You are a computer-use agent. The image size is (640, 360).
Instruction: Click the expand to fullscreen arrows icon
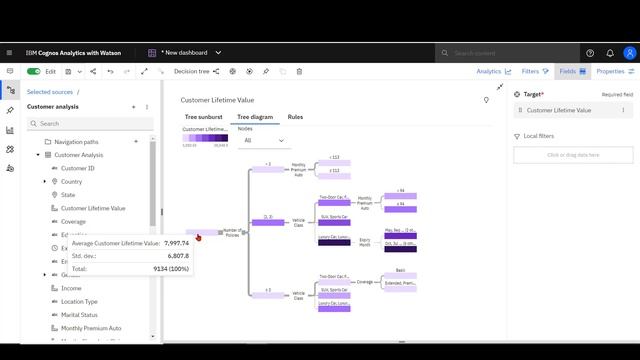point(144,71)
